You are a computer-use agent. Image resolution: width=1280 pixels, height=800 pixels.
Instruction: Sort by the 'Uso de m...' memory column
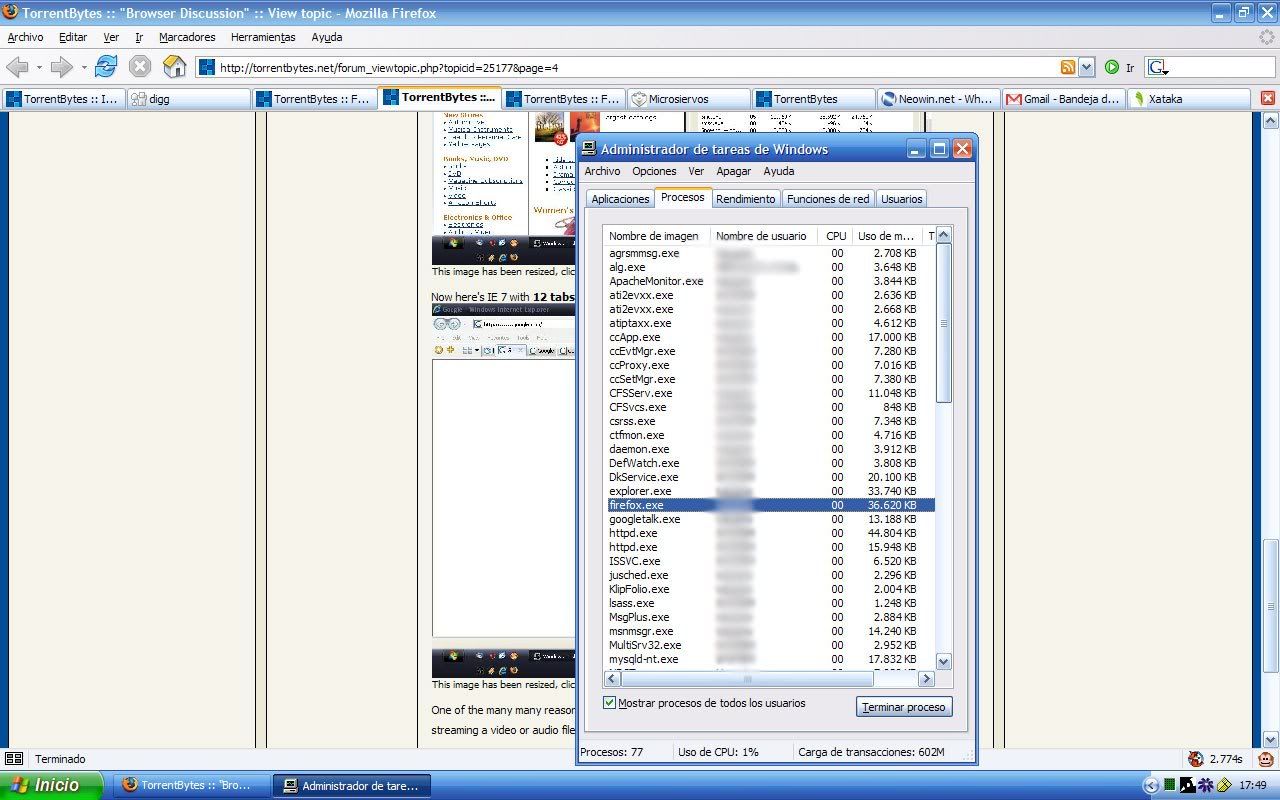coord(888,236)
